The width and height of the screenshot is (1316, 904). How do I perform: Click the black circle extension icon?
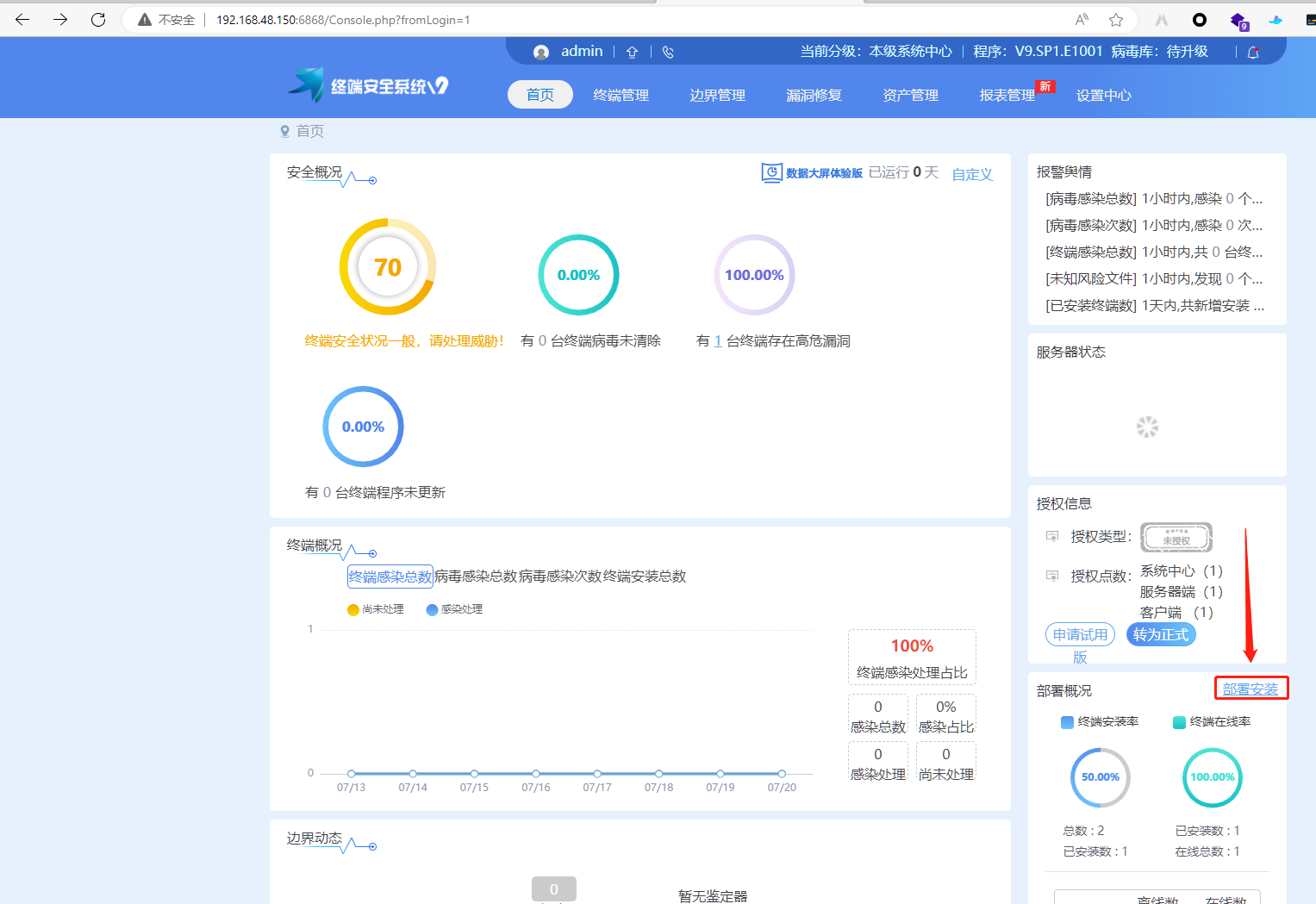click(x=1200, y=20)
